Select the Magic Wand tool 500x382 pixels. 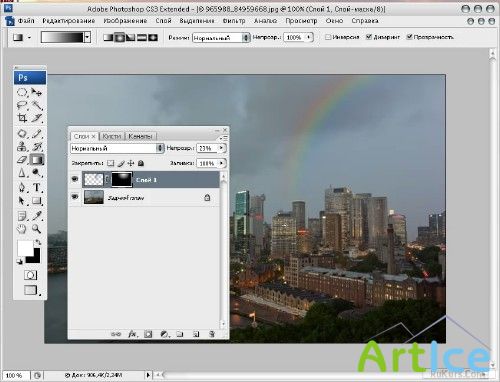coord(37,105)
